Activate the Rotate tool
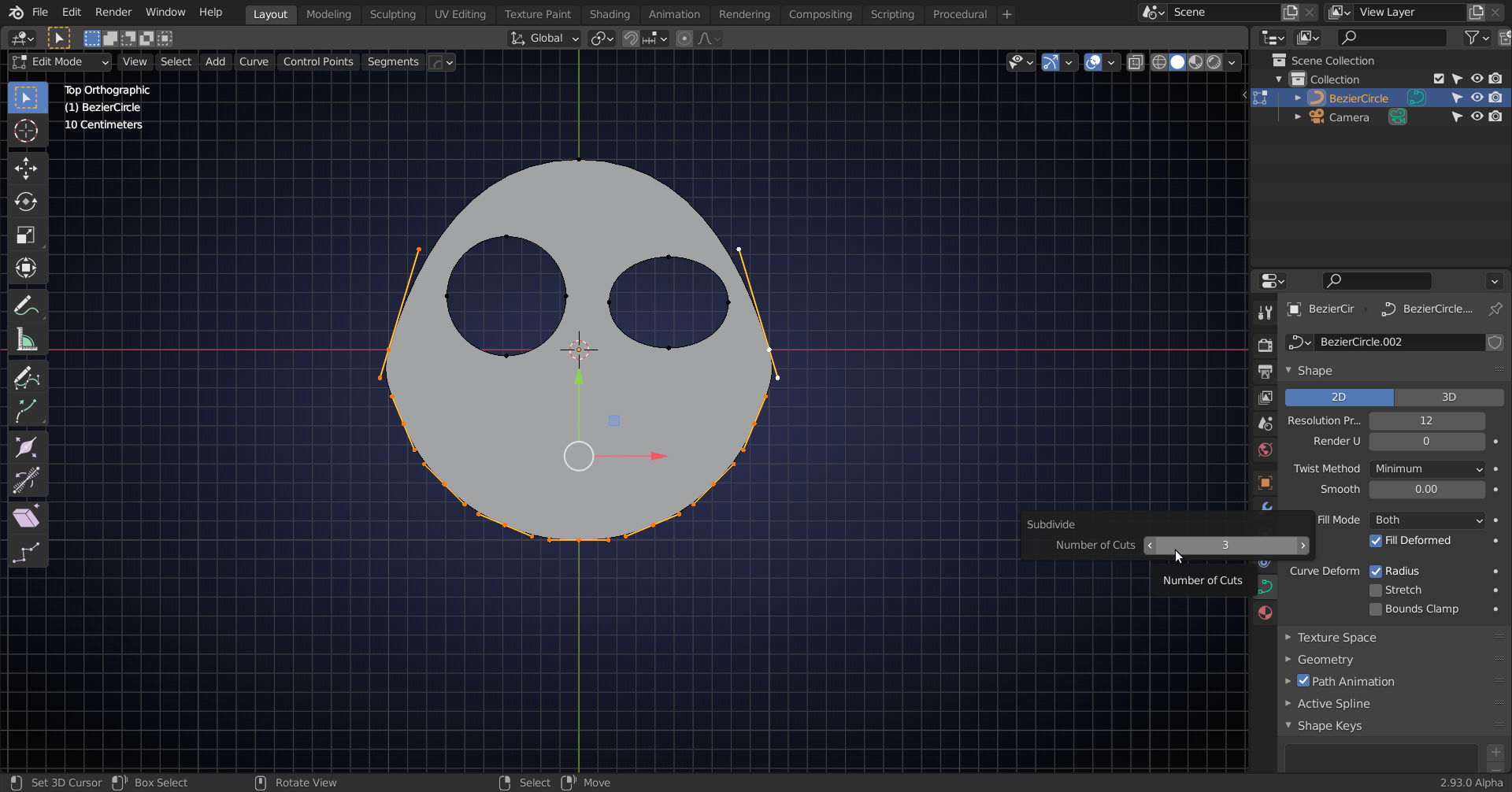Image resolution: width=1512 pixels, height=792 pixels. pos(26,202)
